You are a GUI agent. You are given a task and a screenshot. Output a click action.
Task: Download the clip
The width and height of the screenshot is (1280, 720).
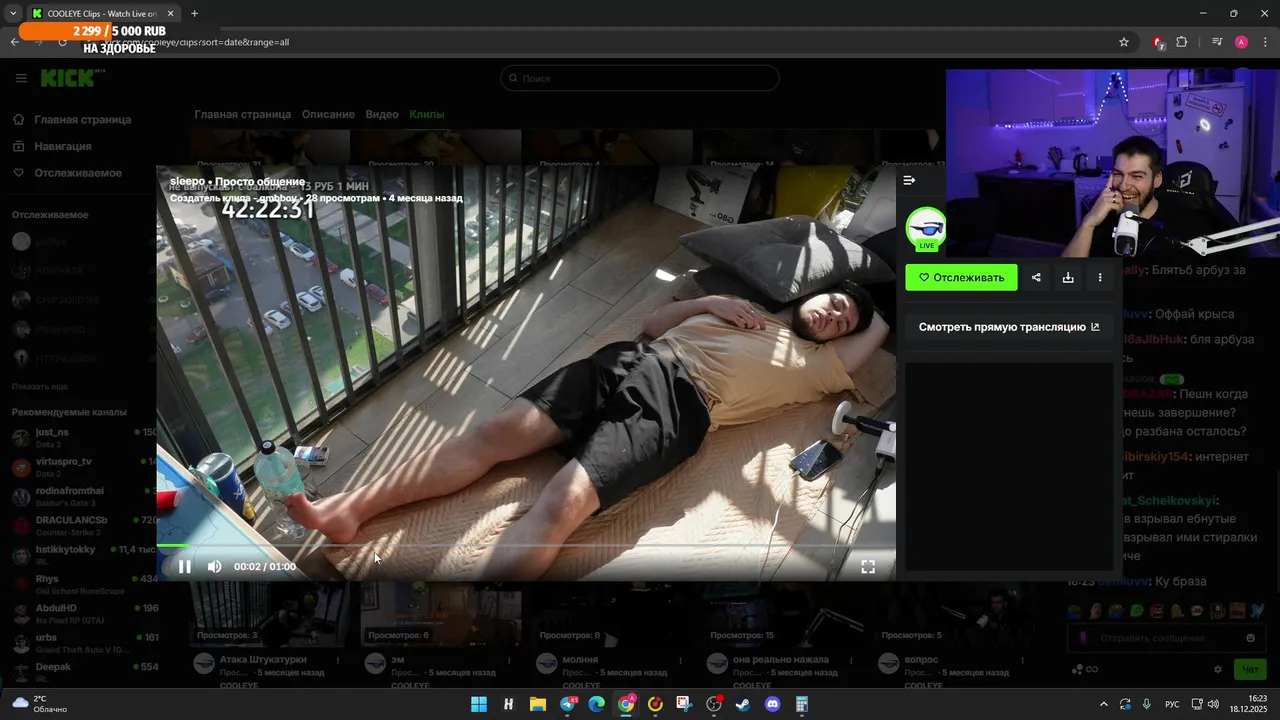click(x=1068, y=278)
